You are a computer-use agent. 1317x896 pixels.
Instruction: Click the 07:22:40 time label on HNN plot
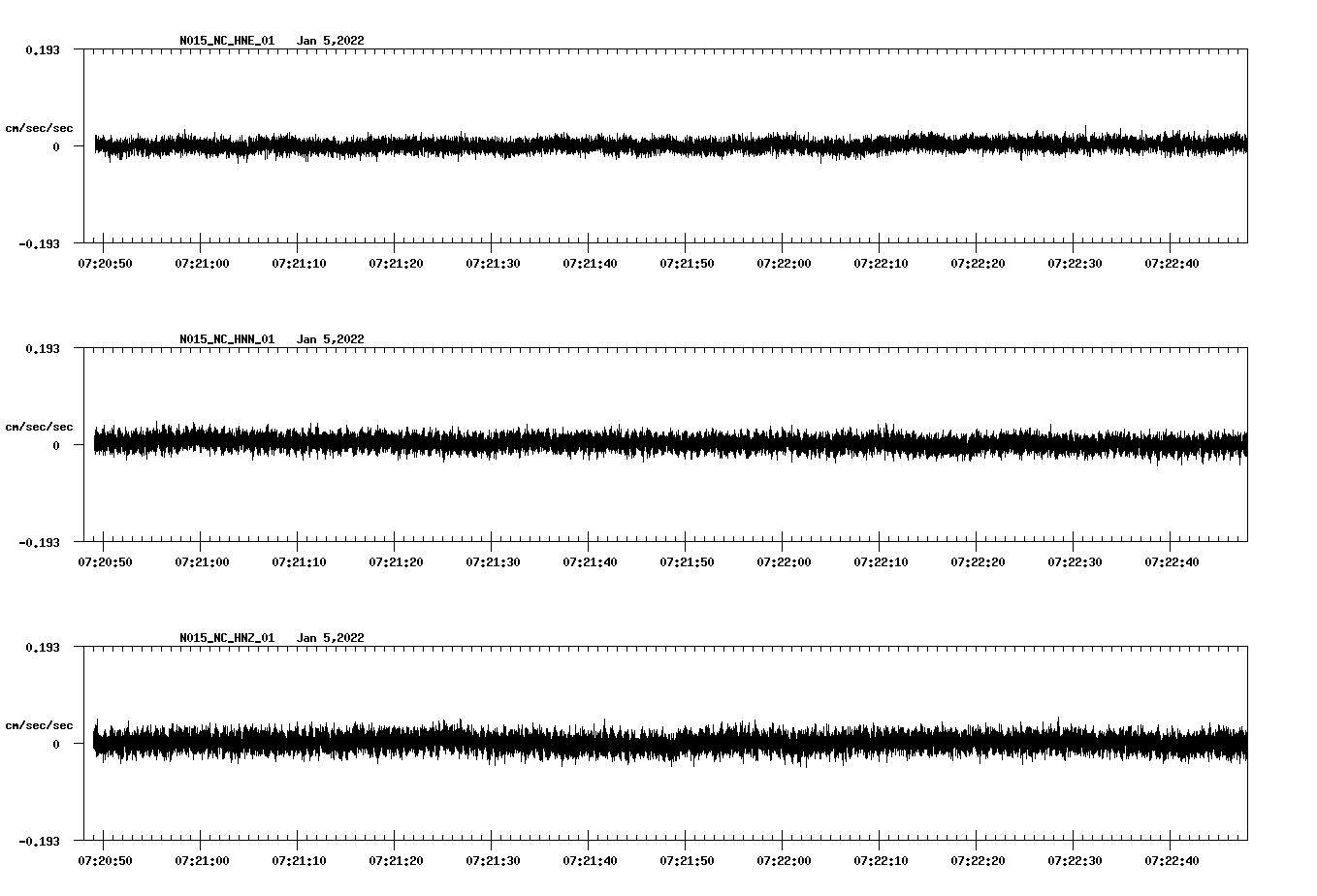coord(1172,562)
